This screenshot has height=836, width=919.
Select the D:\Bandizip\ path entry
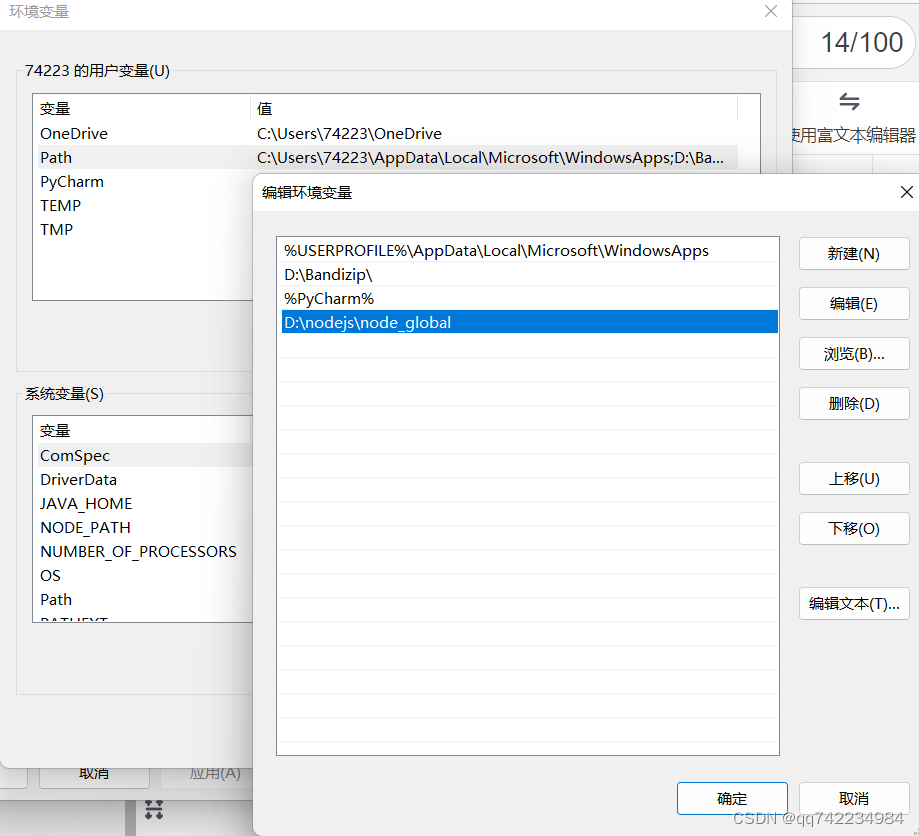(328, 274)
